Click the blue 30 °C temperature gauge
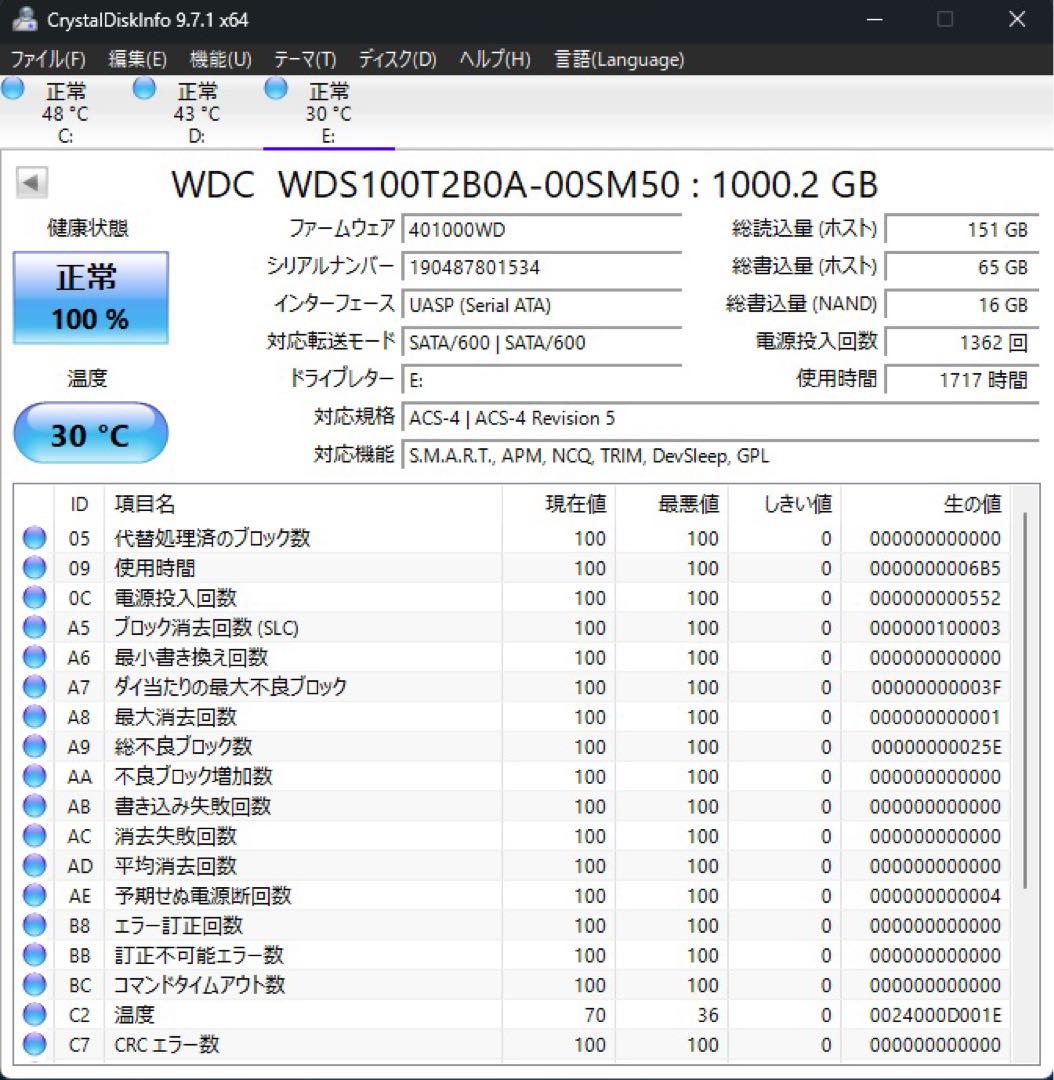This screenshot has width=1054, height=1080. 90,432
